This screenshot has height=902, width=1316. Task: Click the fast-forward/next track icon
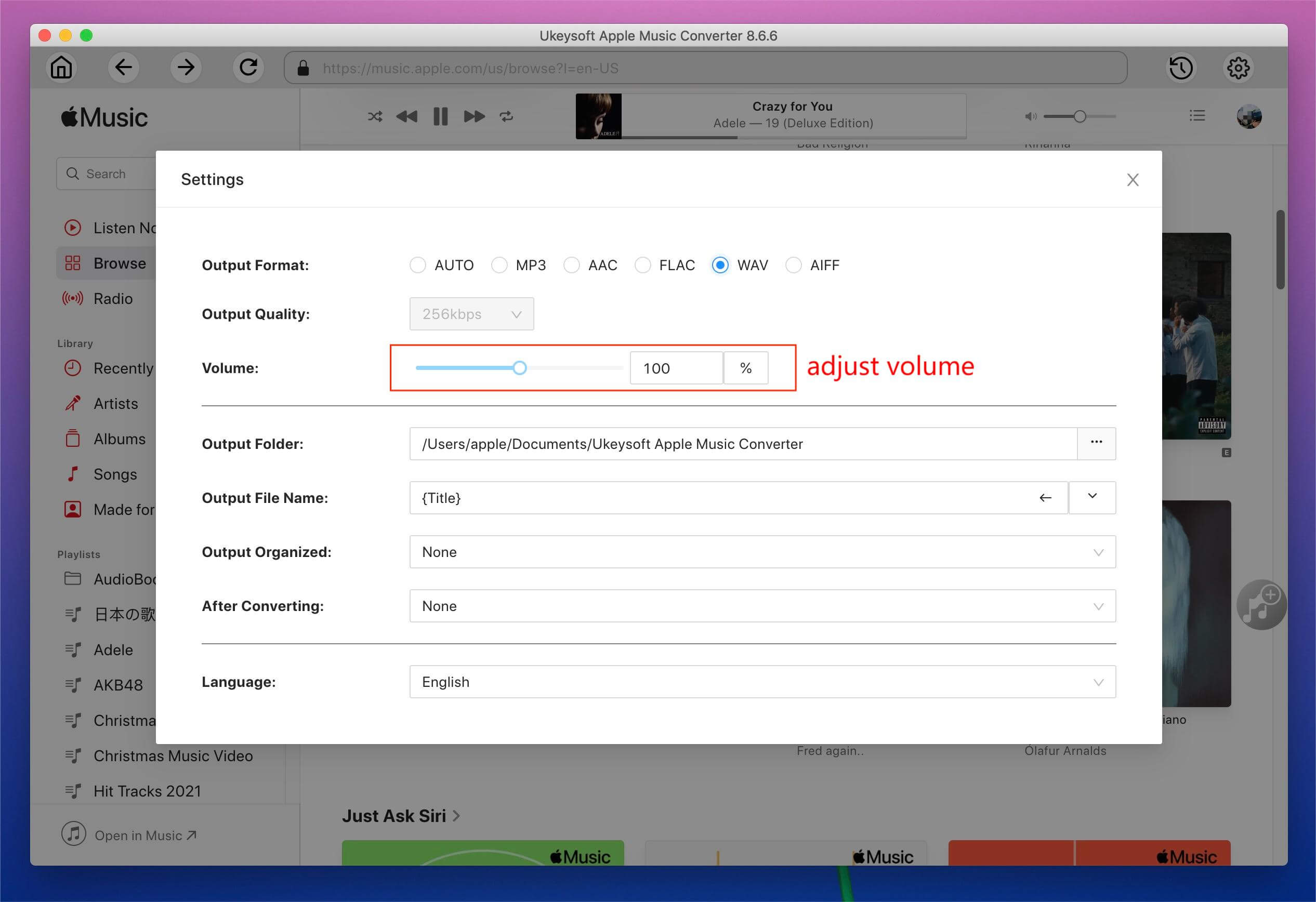click(x=472, y=116)
